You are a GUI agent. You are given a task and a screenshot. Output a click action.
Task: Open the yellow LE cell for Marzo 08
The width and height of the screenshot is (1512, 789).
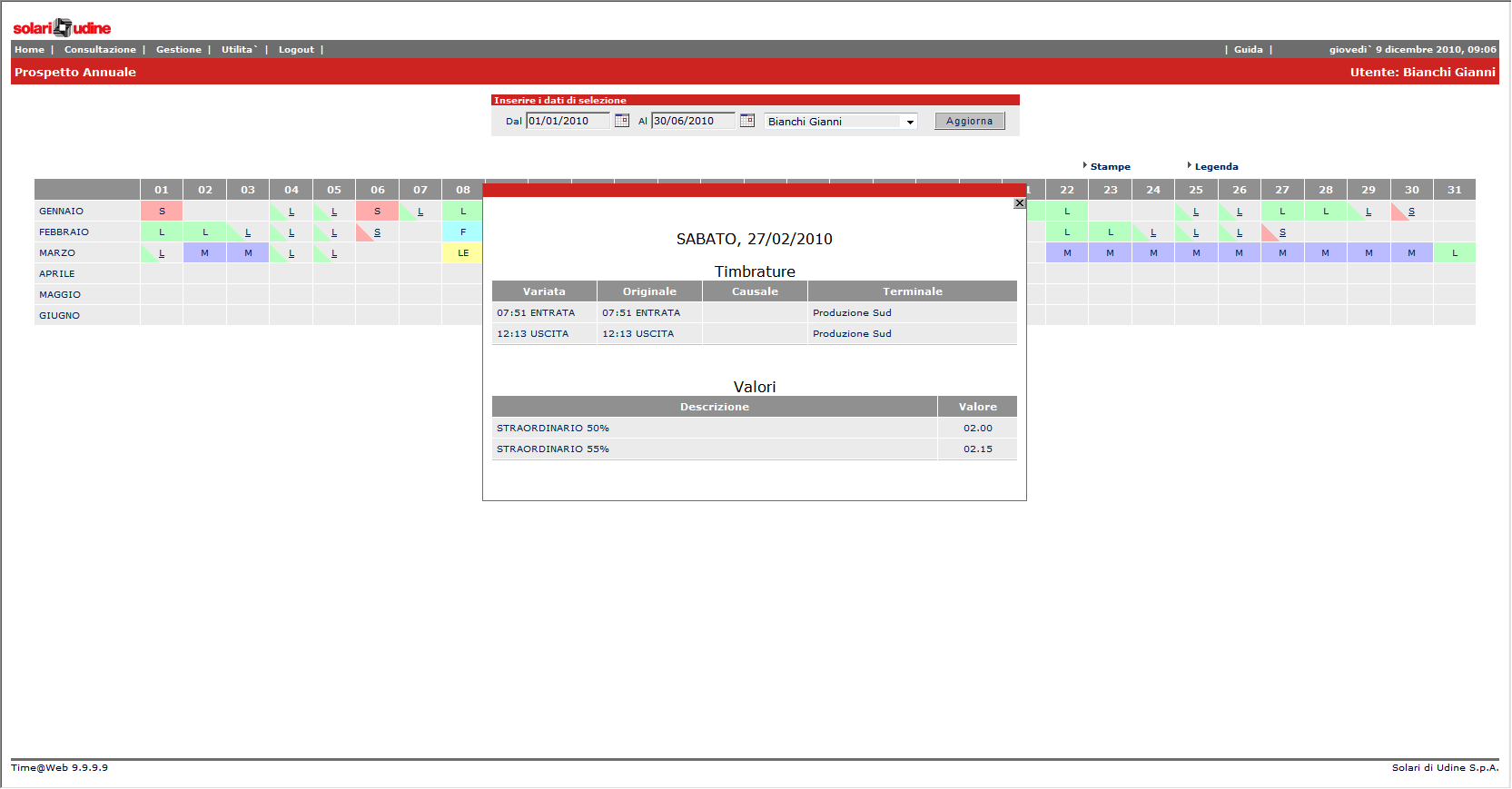coord(463,253)
